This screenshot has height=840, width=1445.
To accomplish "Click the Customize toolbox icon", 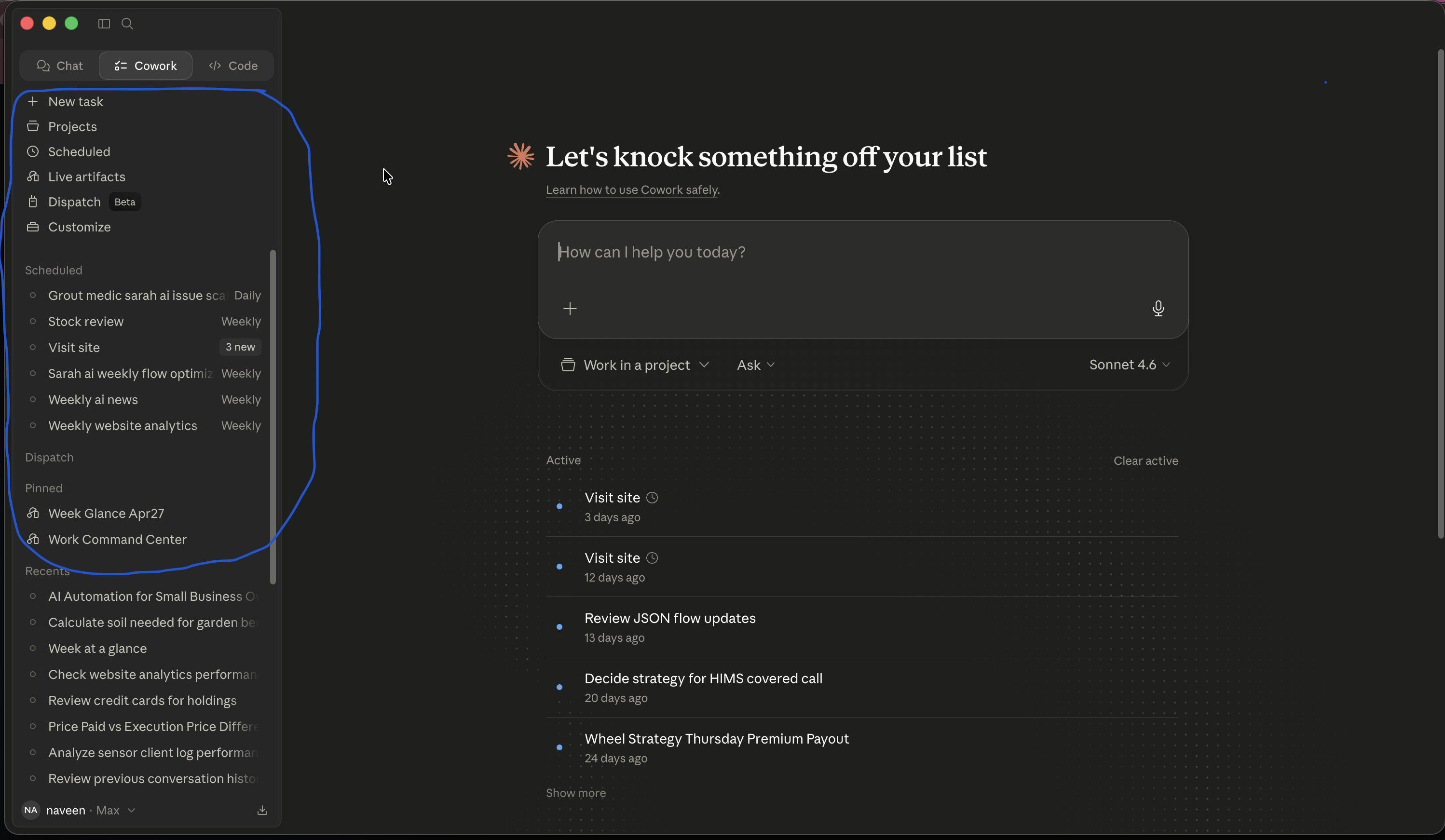I will click(x=33, y=227).
